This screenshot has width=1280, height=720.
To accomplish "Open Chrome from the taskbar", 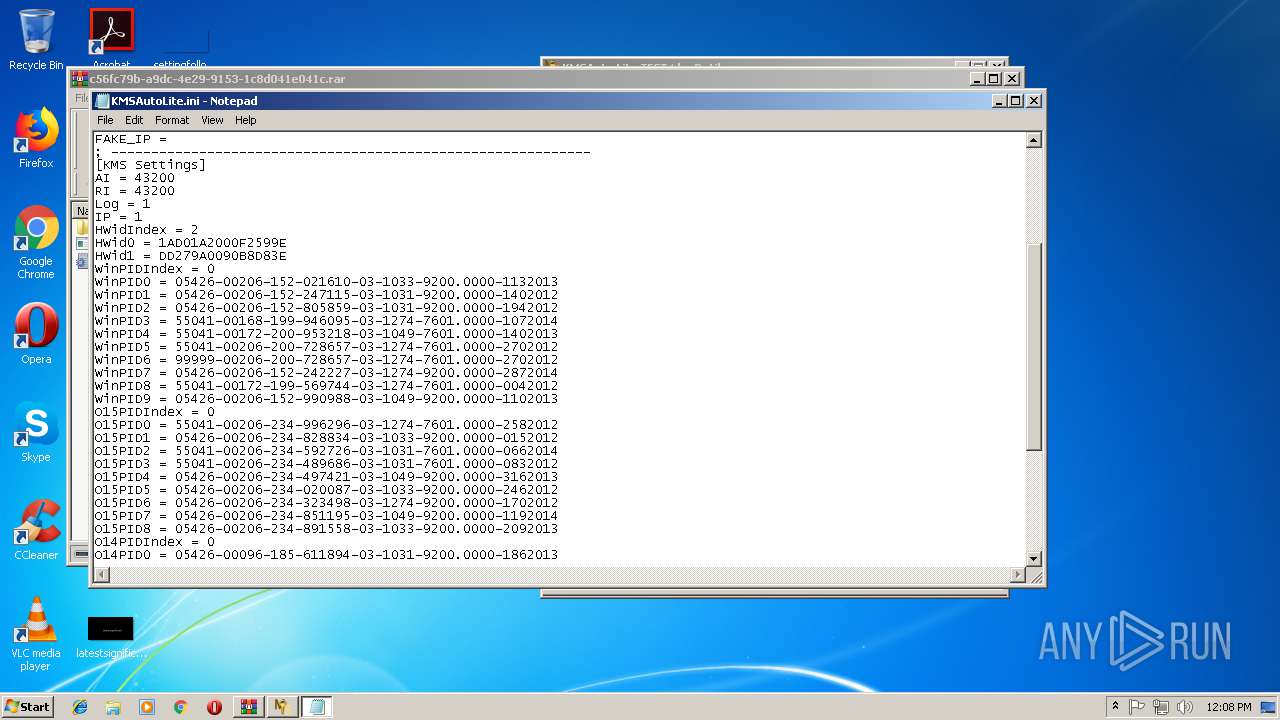I will point(181,707).
